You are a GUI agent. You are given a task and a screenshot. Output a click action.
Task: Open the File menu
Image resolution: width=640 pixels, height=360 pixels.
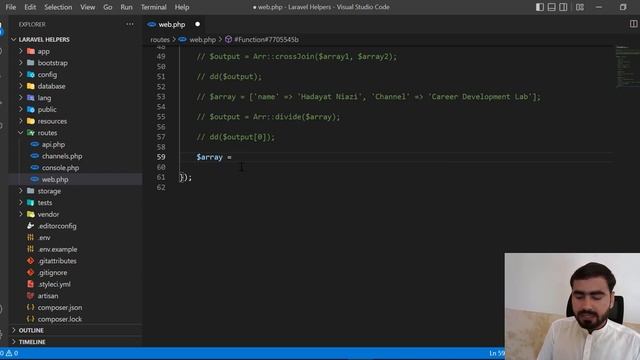[x=11, y=7]
